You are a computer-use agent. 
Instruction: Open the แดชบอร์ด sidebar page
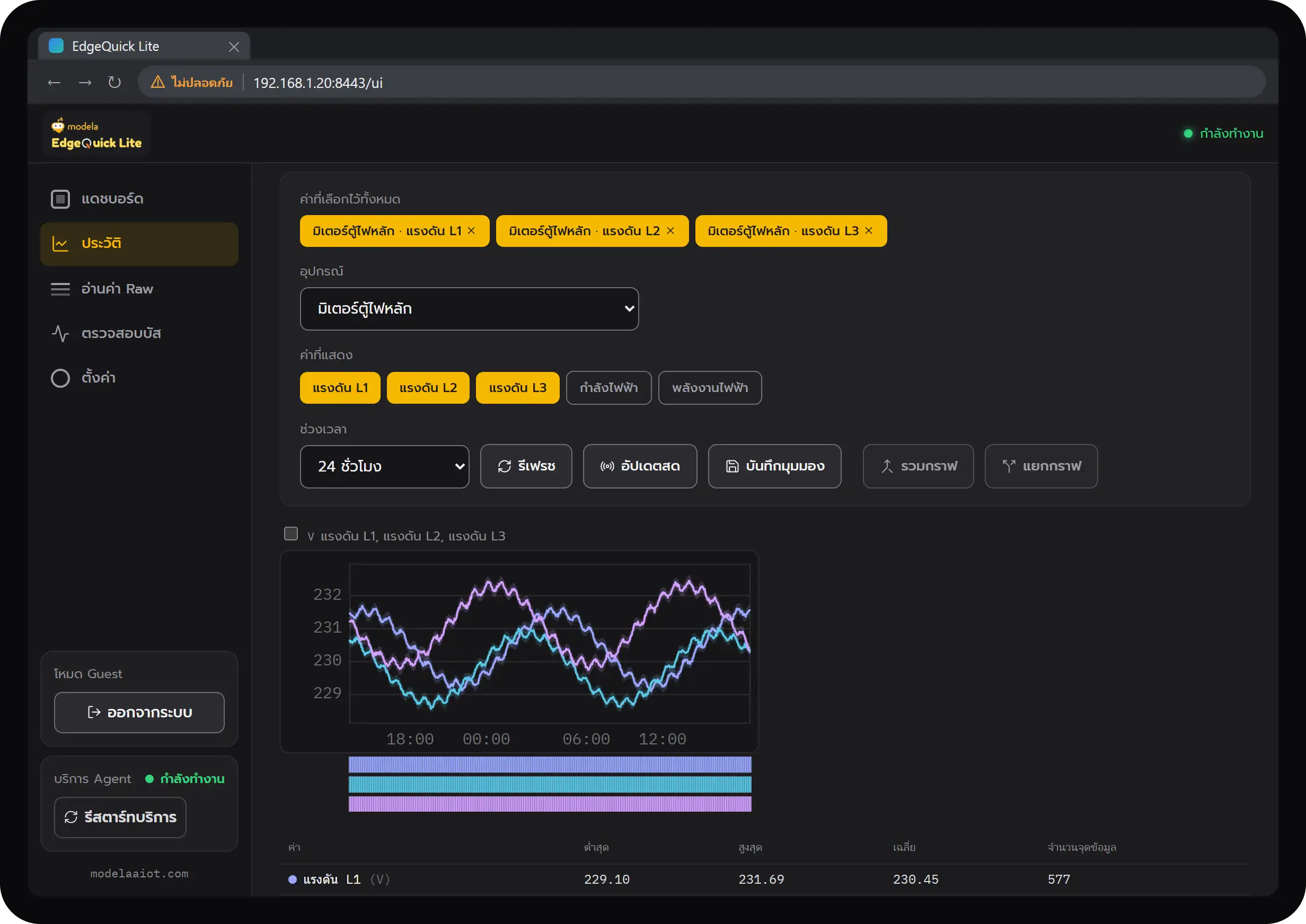(139, 199)
